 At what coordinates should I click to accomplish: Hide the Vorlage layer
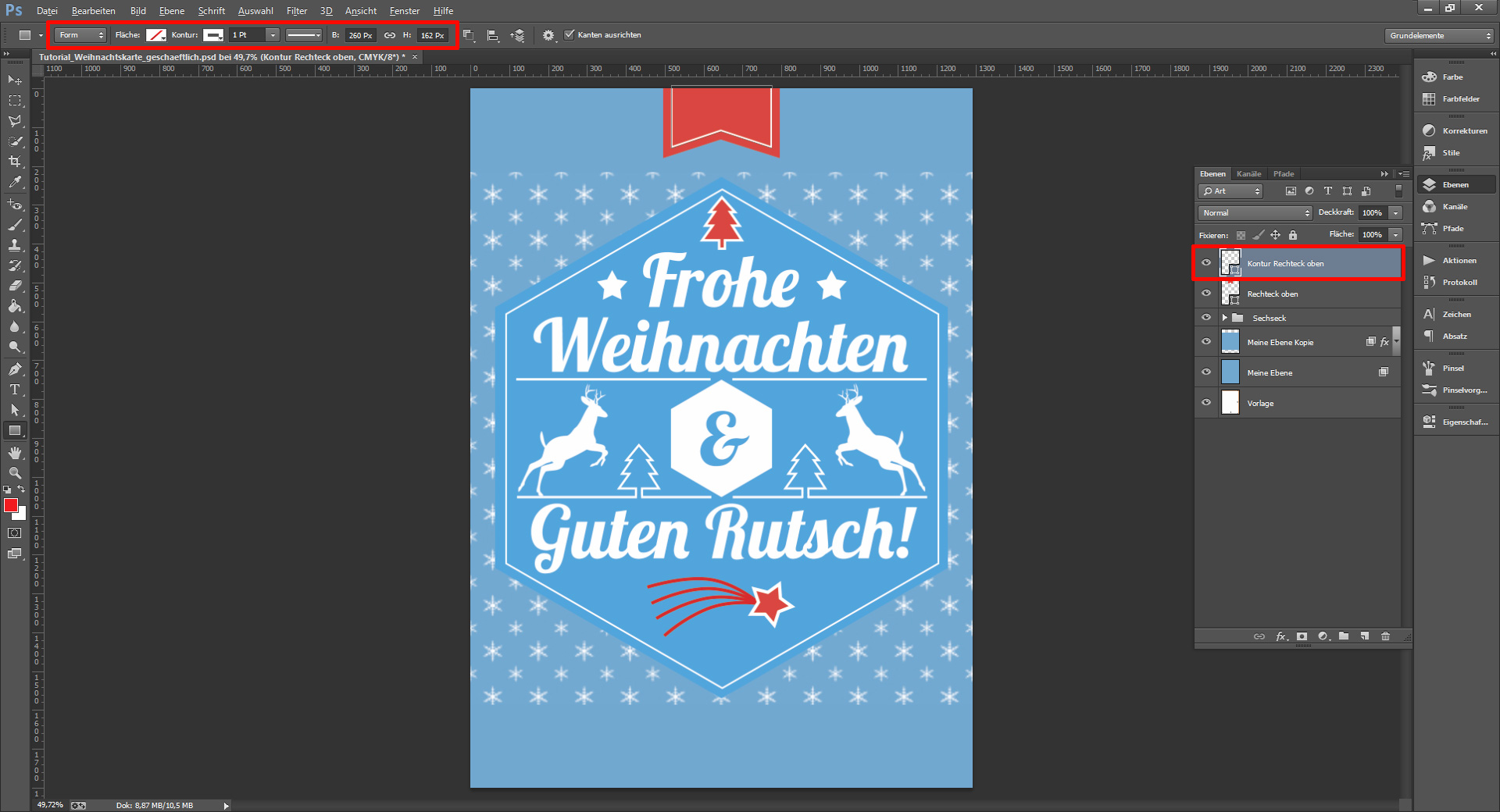point(1207,403)
